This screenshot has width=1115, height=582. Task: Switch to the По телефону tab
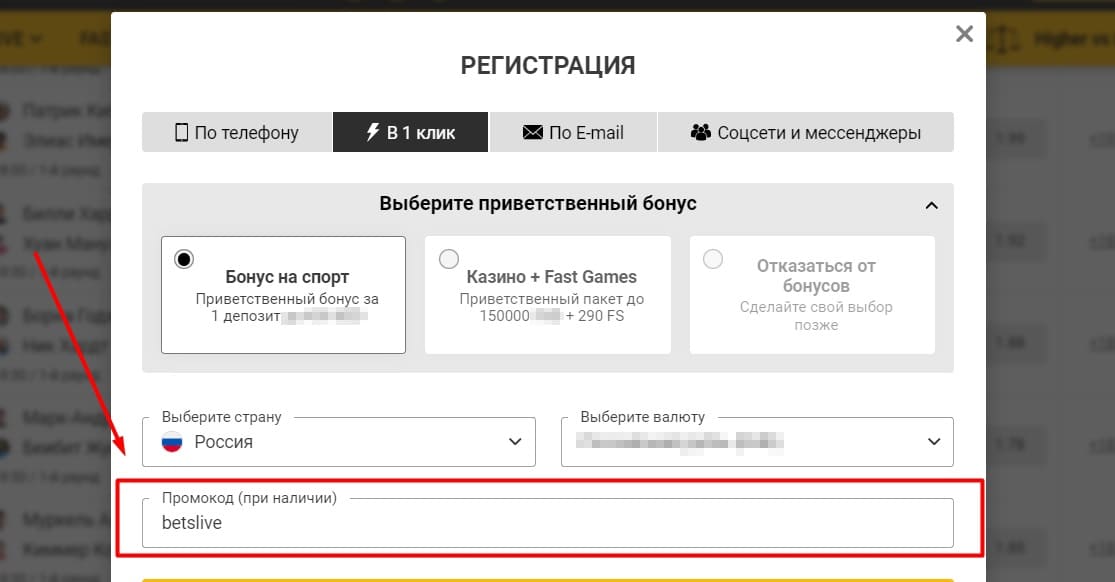coord(237,131)
